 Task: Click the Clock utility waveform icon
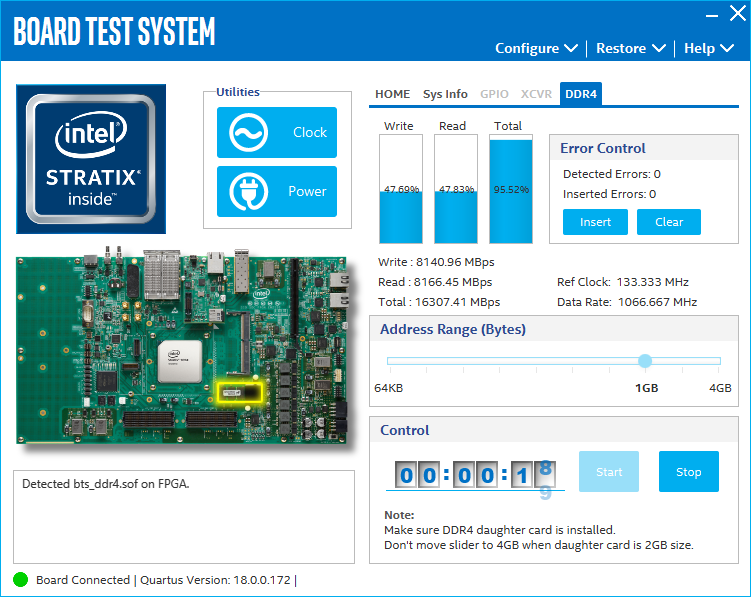tap(247, 132)
